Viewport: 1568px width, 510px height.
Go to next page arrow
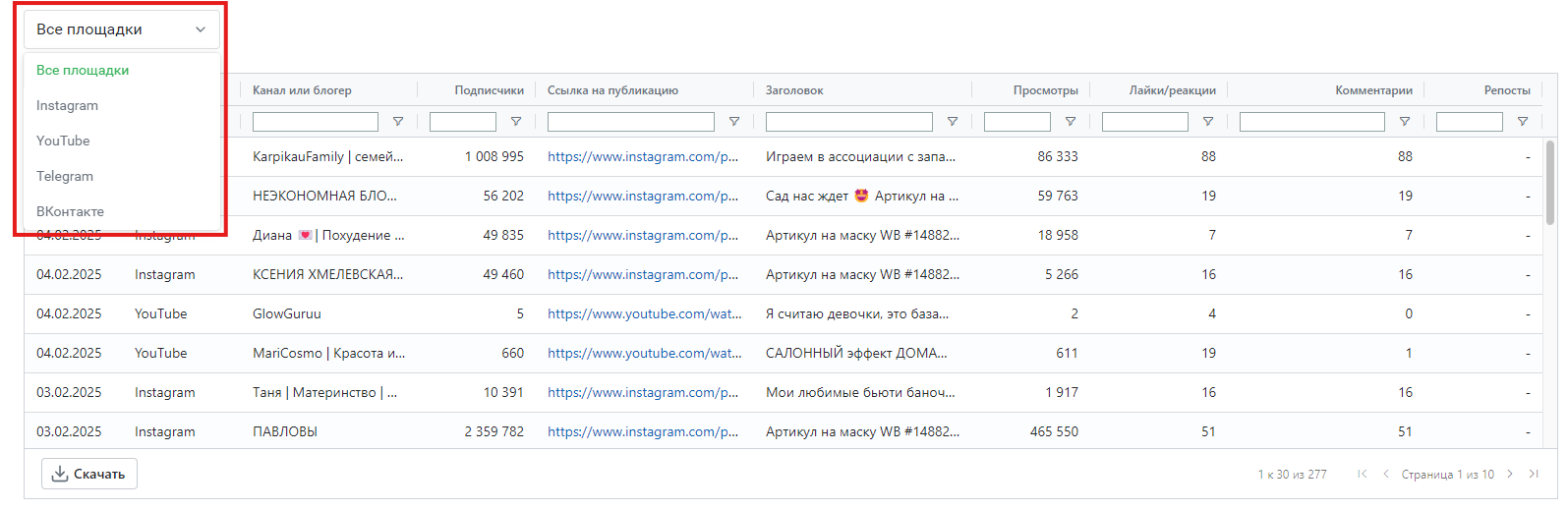click(1510, 474)
